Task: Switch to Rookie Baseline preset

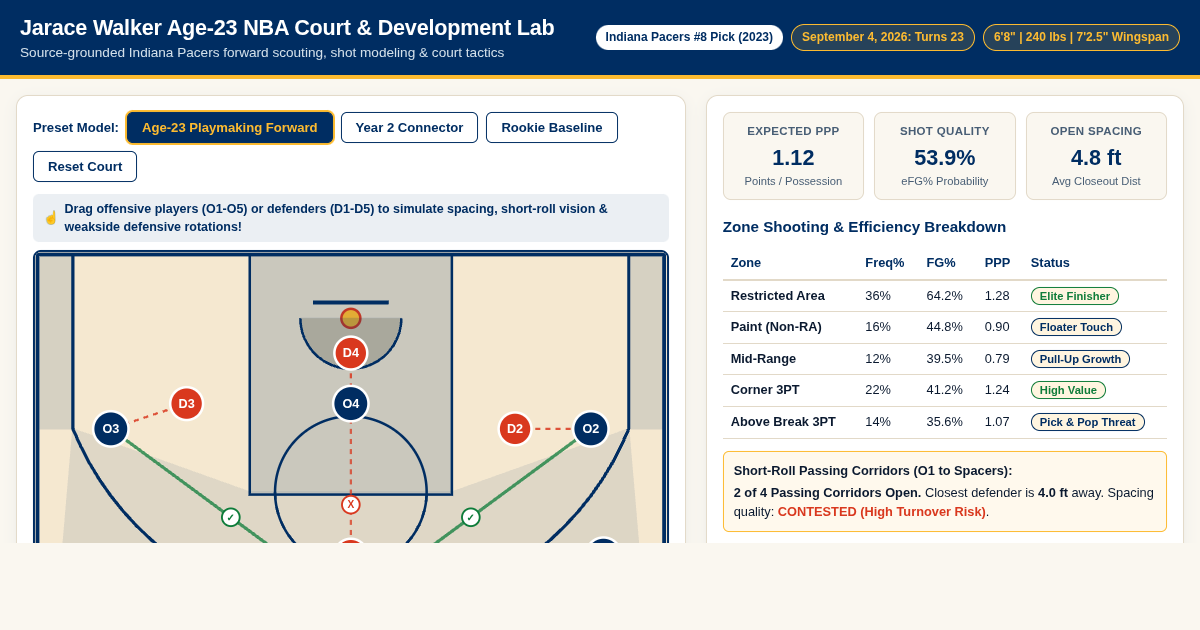Action: click(x=552, y=127)
